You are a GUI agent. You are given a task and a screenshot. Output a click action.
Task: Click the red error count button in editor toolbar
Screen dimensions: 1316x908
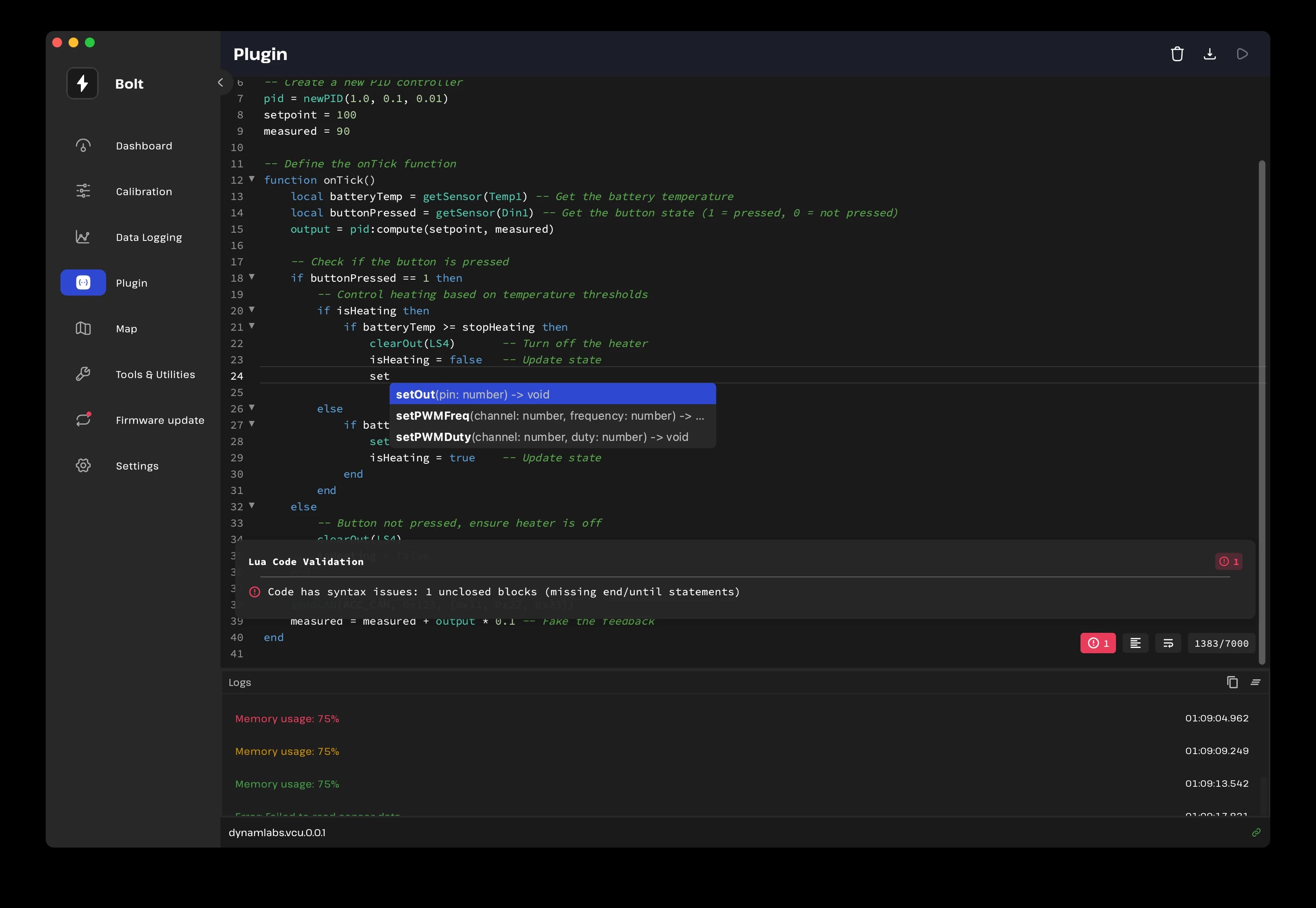[x=1098, y=643]
